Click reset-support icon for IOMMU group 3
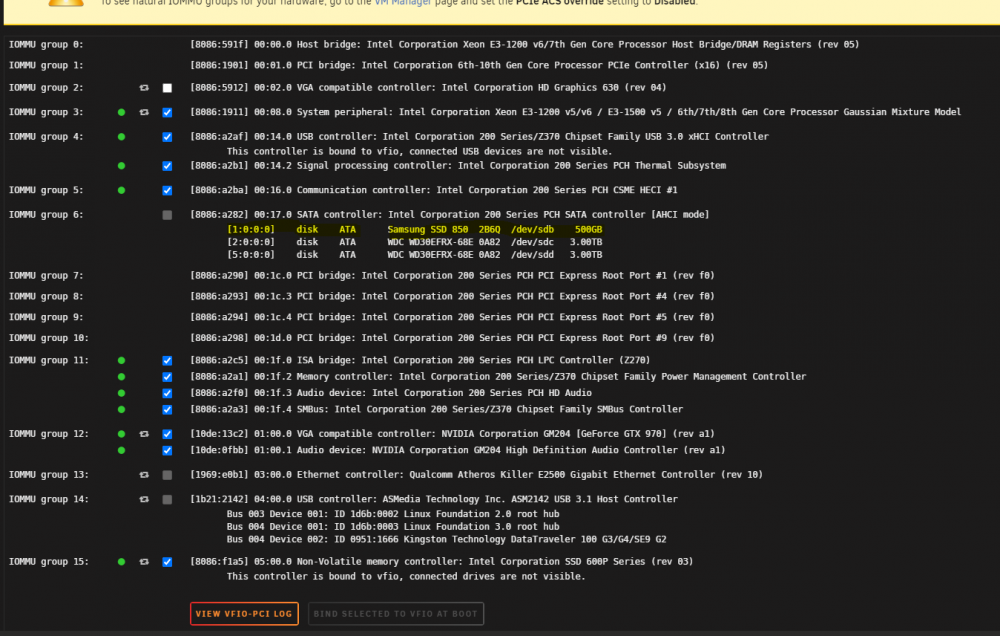1000x636 pixels. coord(144,112)
